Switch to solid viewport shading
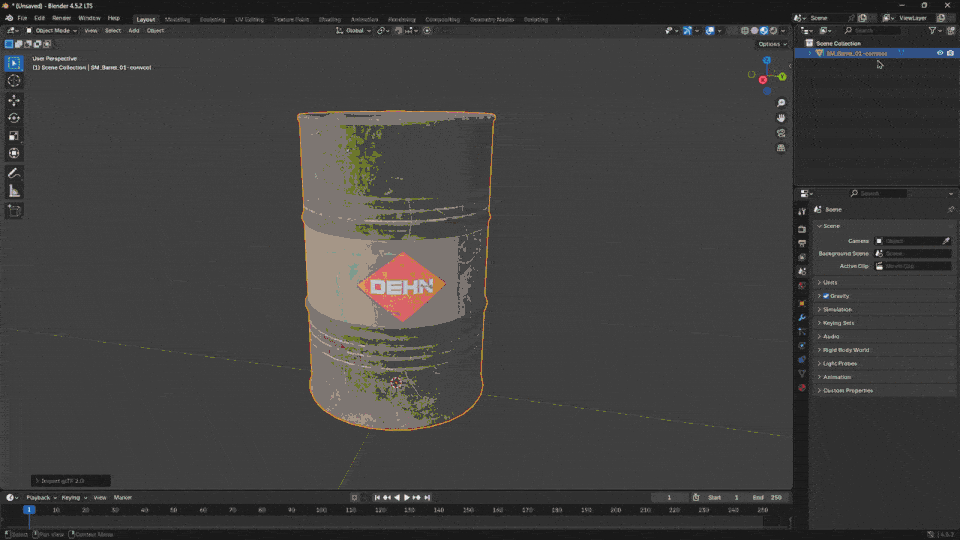The image size is (960, 540). [x=755, y=31]
